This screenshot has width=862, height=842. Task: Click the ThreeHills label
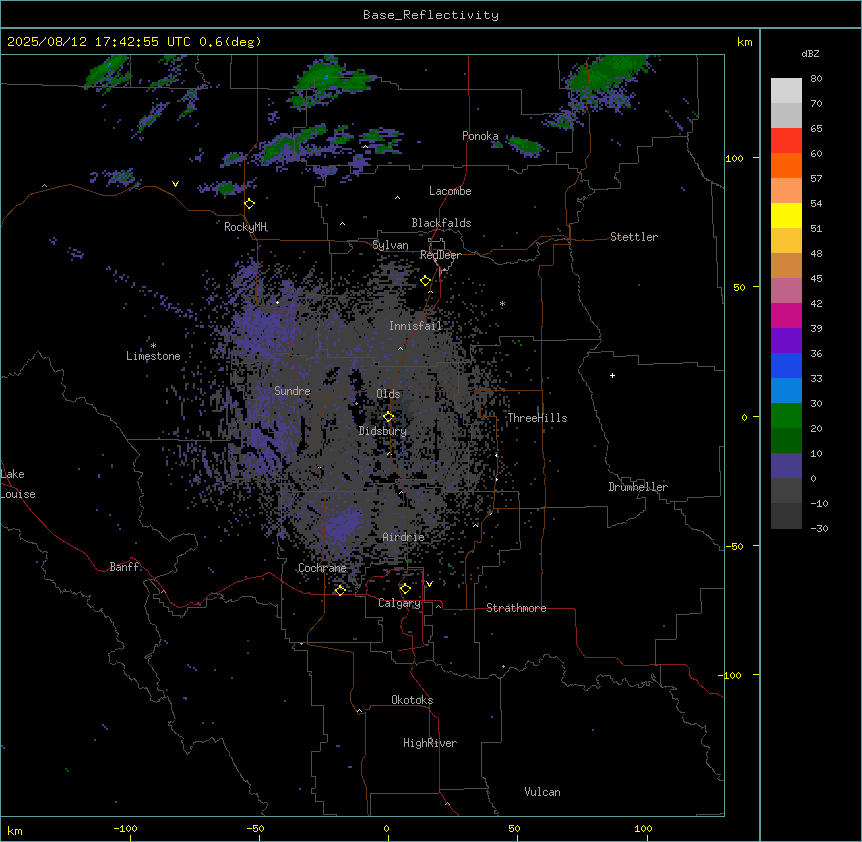coord(537,418)
